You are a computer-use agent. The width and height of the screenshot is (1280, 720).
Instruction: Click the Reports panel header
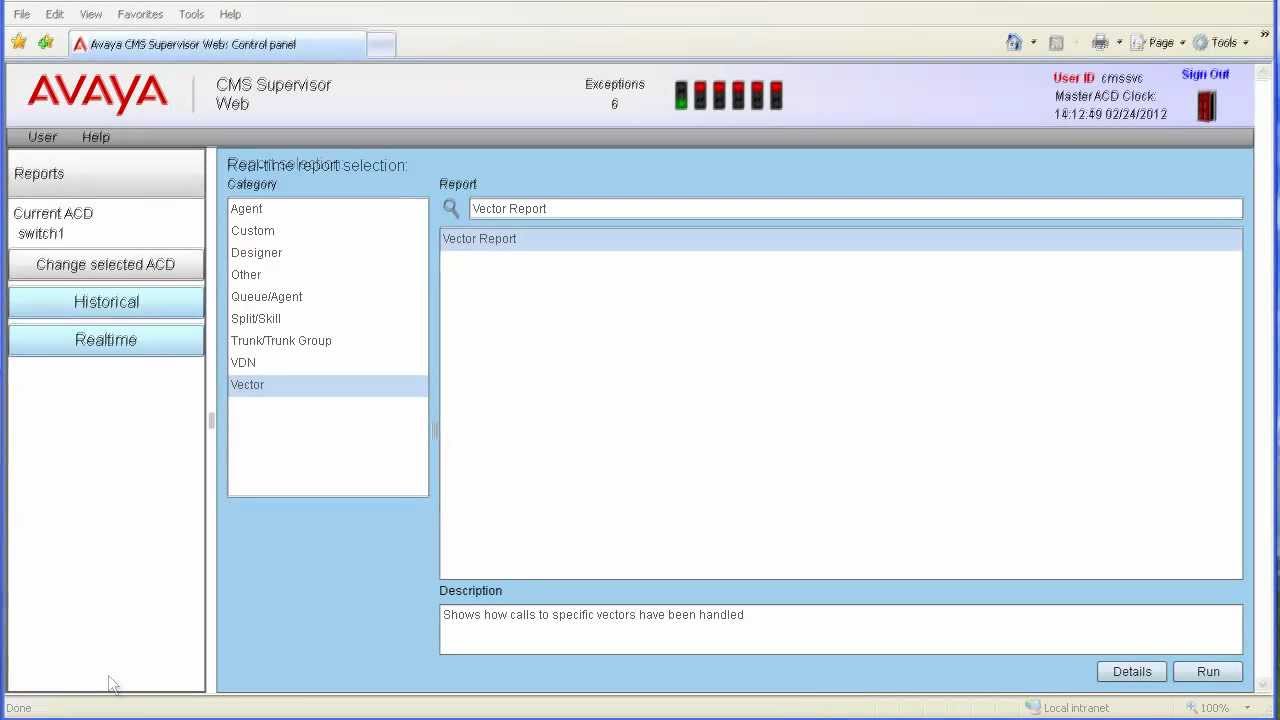[x=106, y=174]
